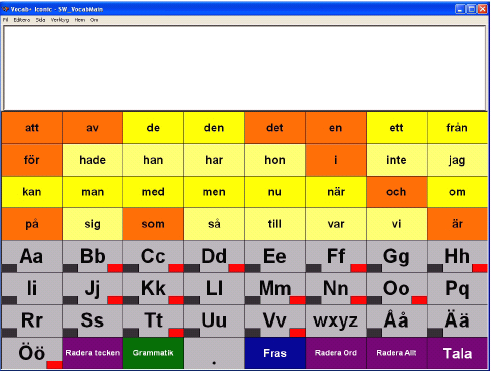This screenshot has width=491, height=371.
Task: Pick the orange 'det' word button
Action: pyautogui.click(x=275, y=128)
